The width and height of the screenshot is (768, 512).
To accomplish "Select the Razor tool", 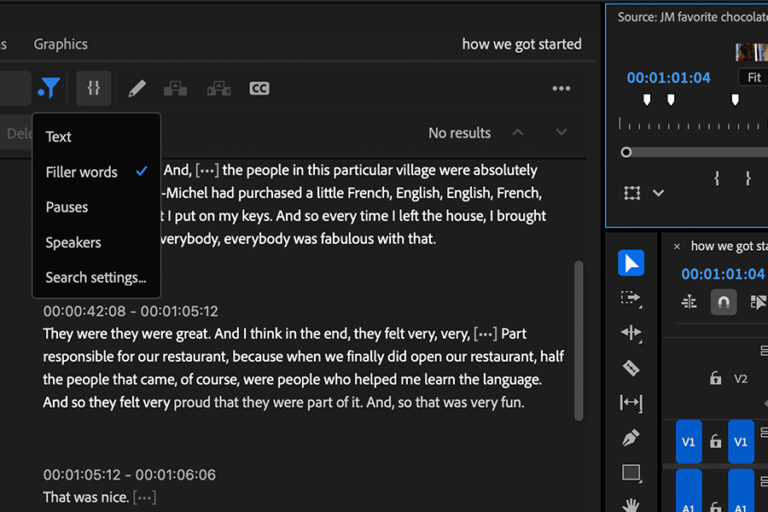I will coord(631,368).
